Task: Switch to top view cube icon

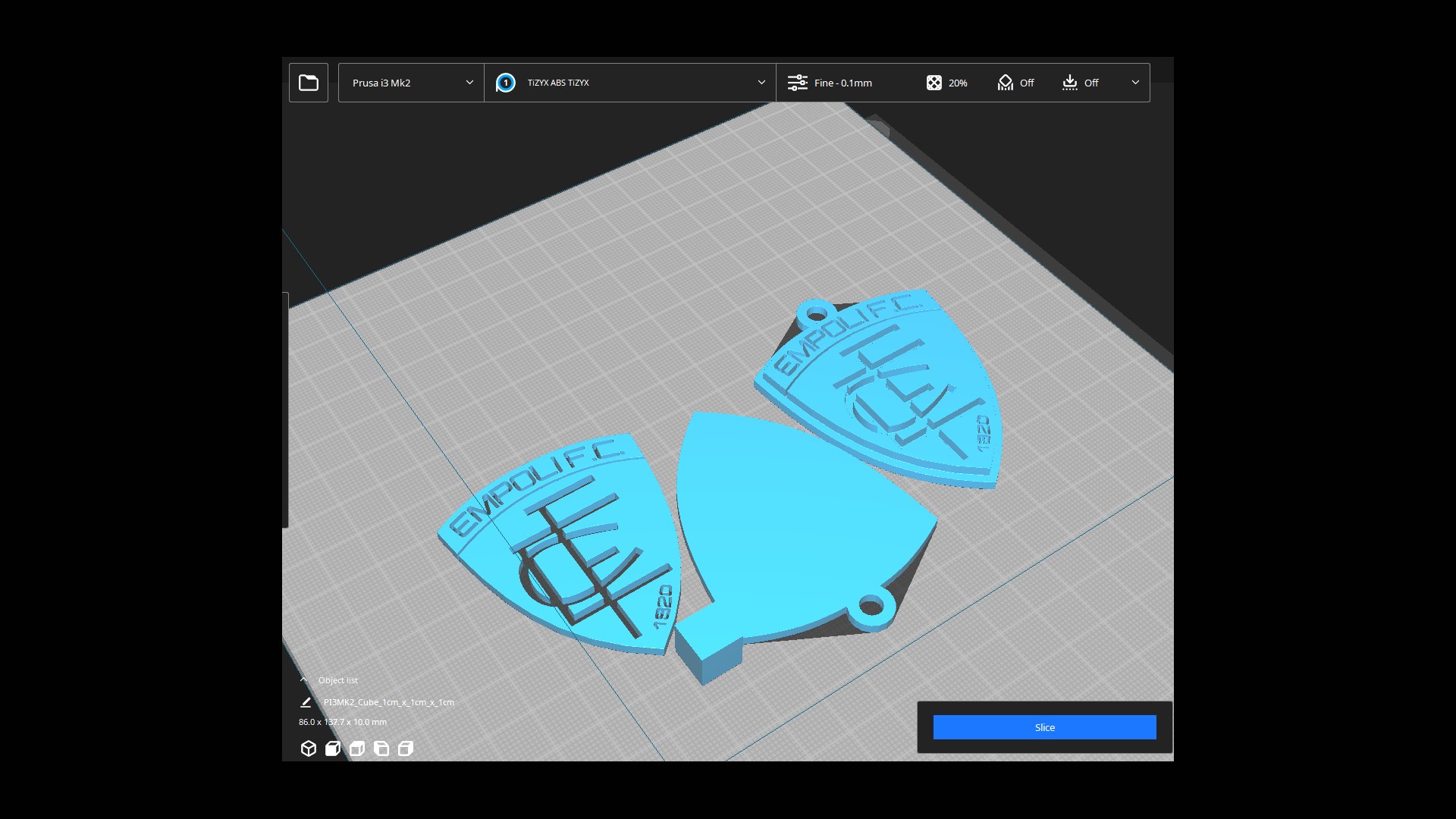Action: (357, 748)
